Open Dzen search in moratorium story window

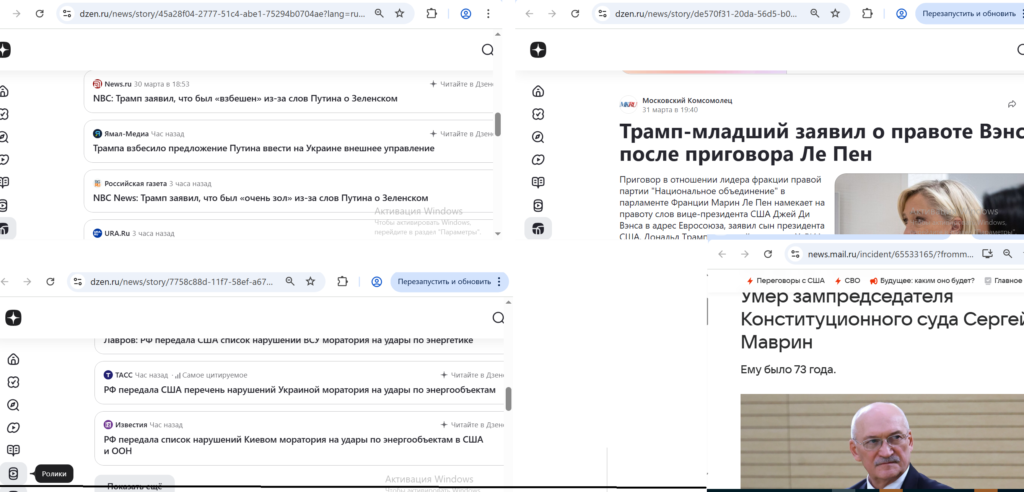pyautogui.click(x=498, y=318)
